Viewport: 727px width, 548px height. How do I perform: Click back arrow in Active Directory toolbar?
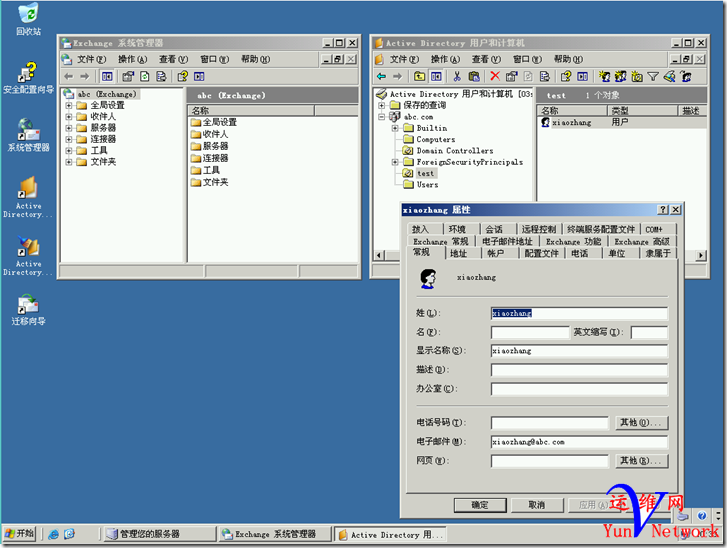(382, 76)
